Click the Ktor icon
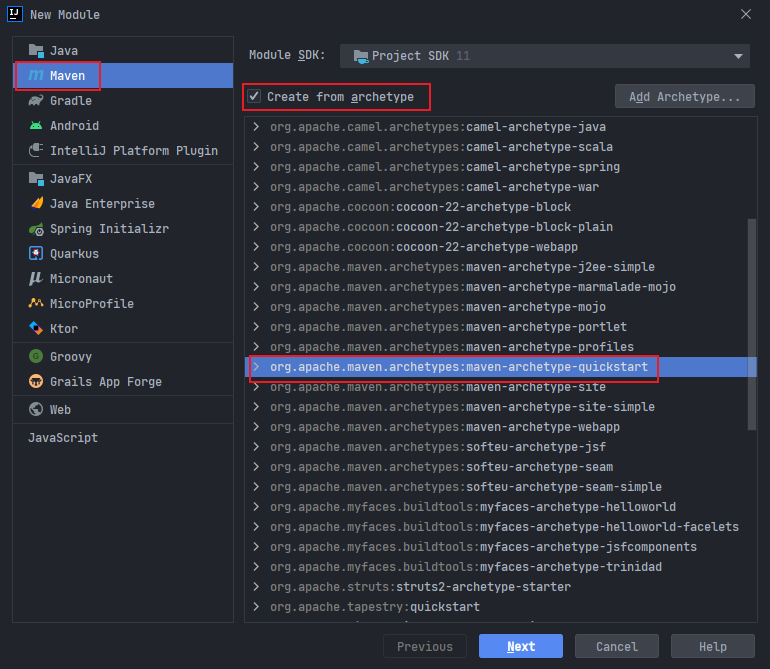The height and width of the screenshot is (669, 770). (36, 328)
